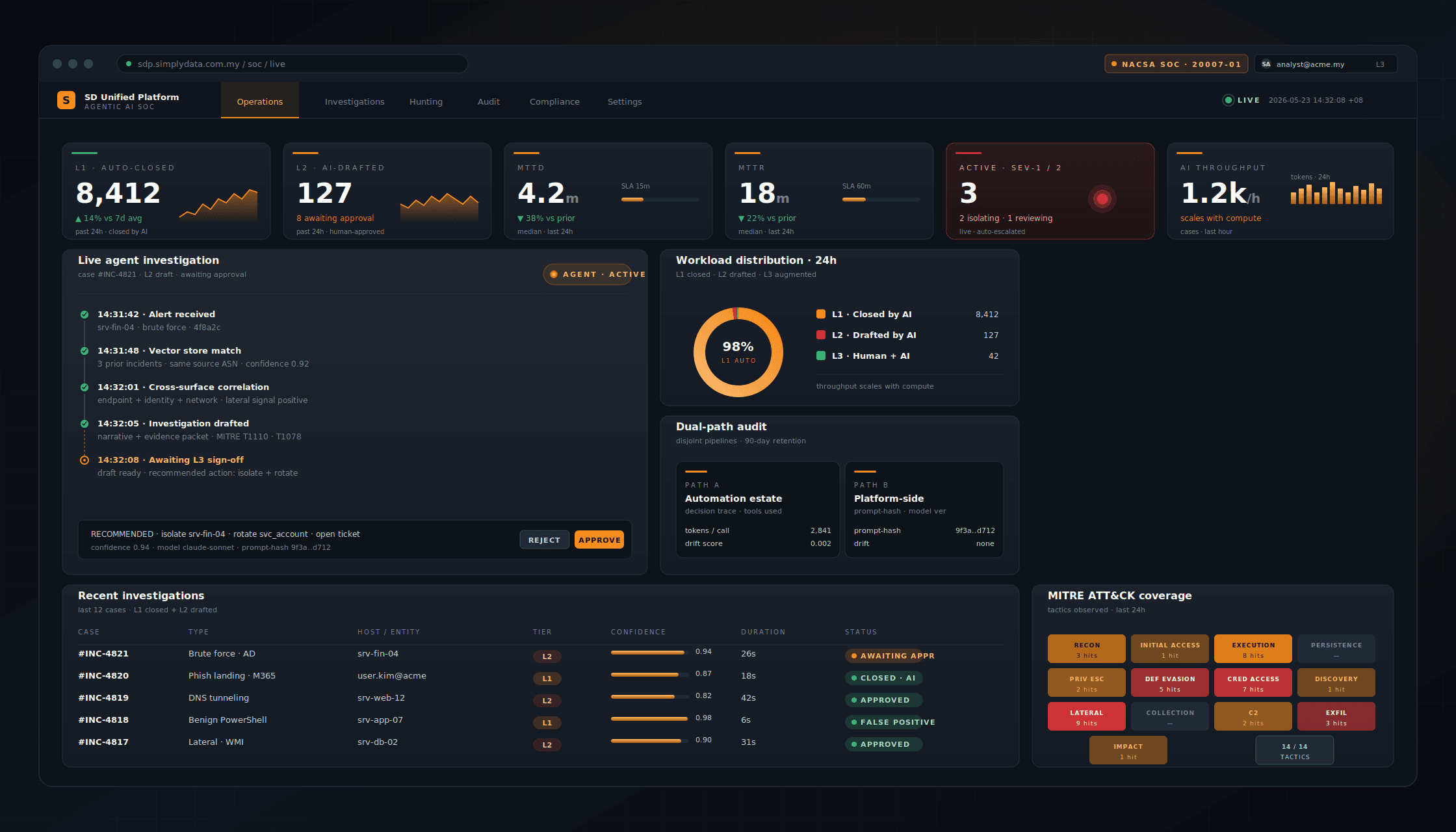Image resolution: width=1456 pixels, height=832 pixels.
Task: Open the Operations tab
Action: point(260,101)
